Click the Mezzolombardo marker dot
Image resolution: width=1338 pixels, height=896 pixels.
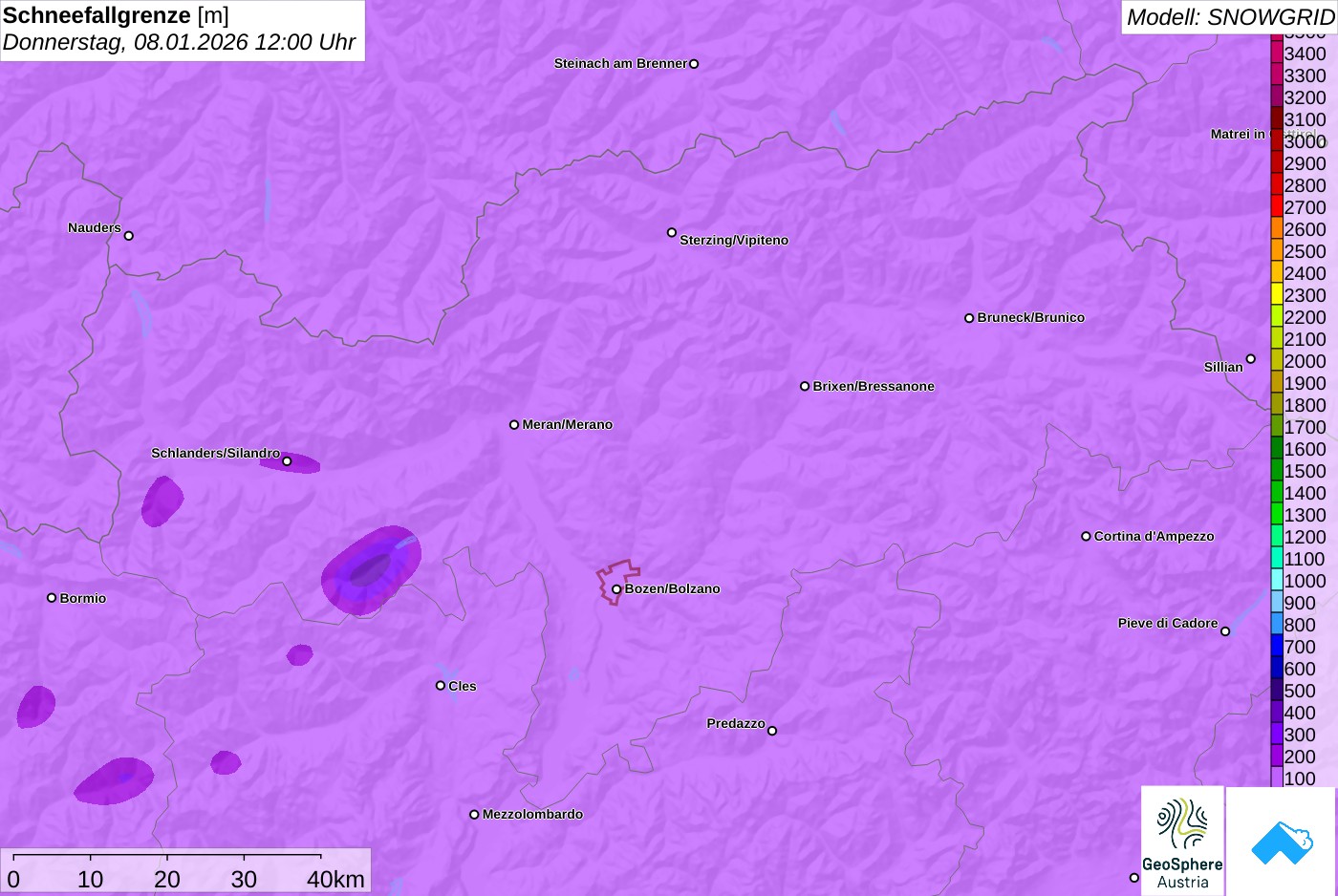click(x=474, y=815)
